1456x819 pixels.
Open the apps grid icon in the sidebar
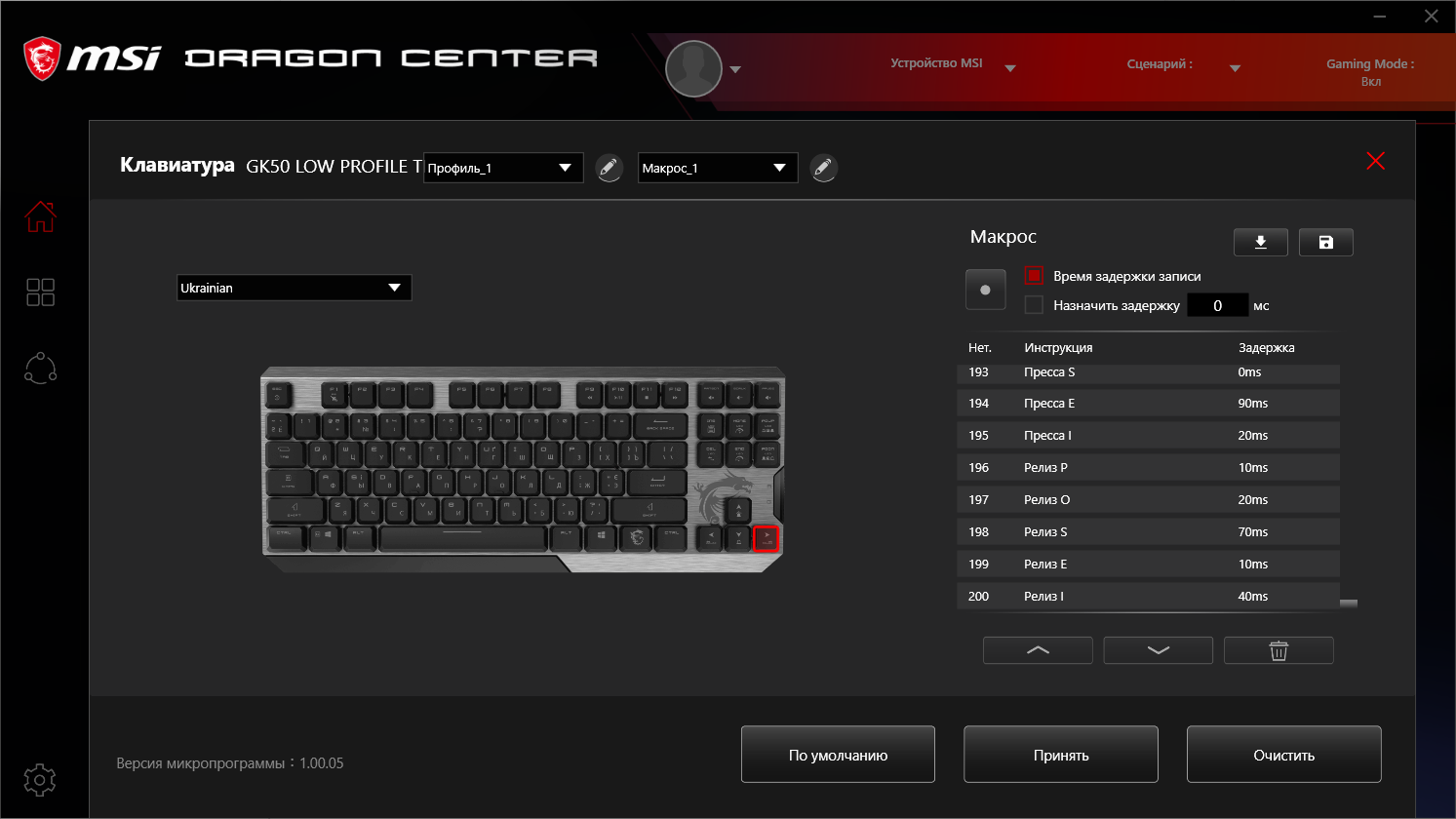[x=40, y=292]
